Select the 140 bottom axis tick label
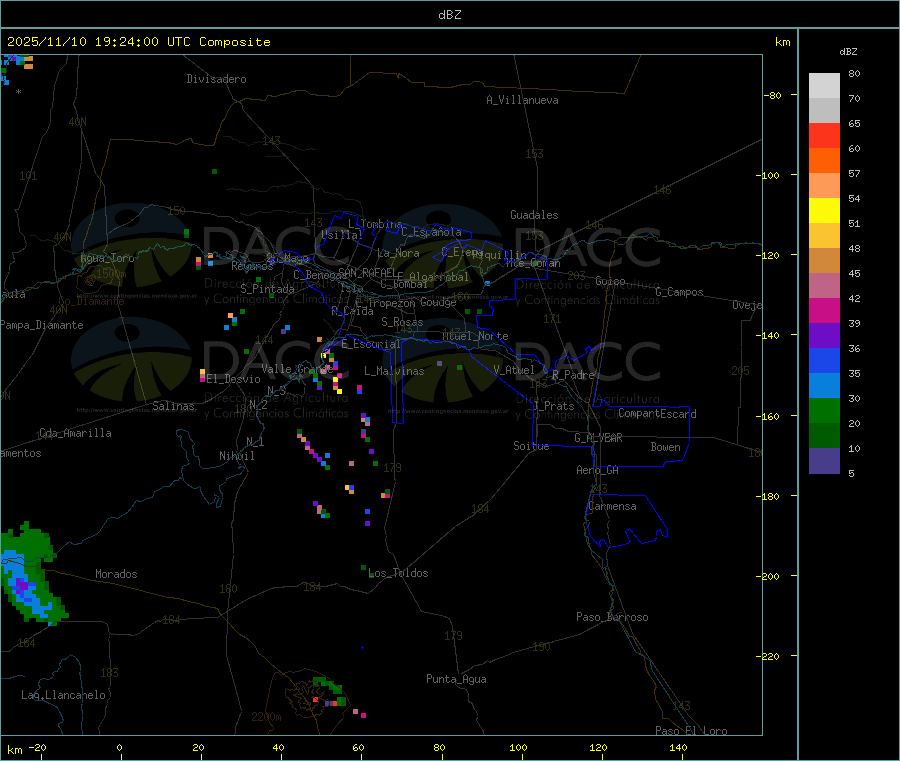The height and width of the screenshot is (761, 900). tap(678, 747)
